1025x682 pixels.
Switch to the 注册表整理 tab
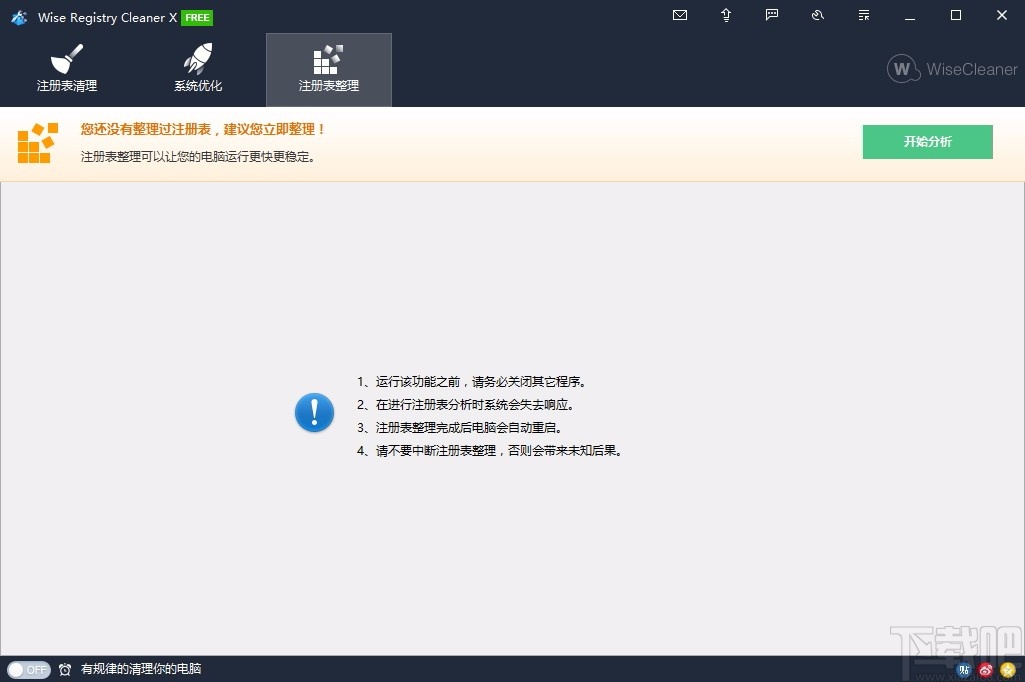point(329,70)
